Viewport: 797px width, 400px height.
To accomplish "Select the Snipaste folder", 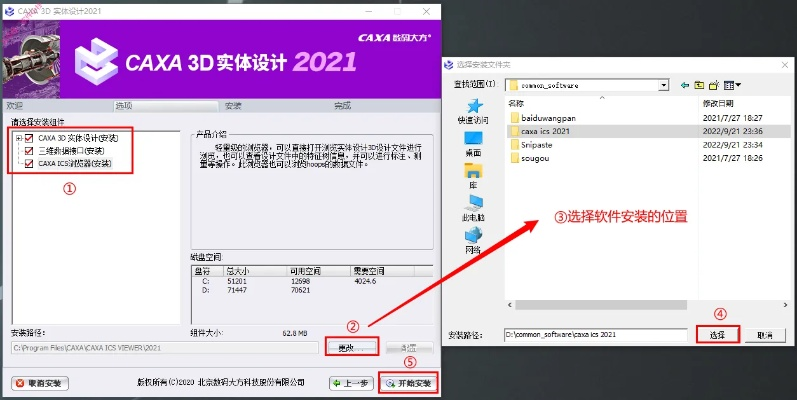I will [x=531, y=145].
